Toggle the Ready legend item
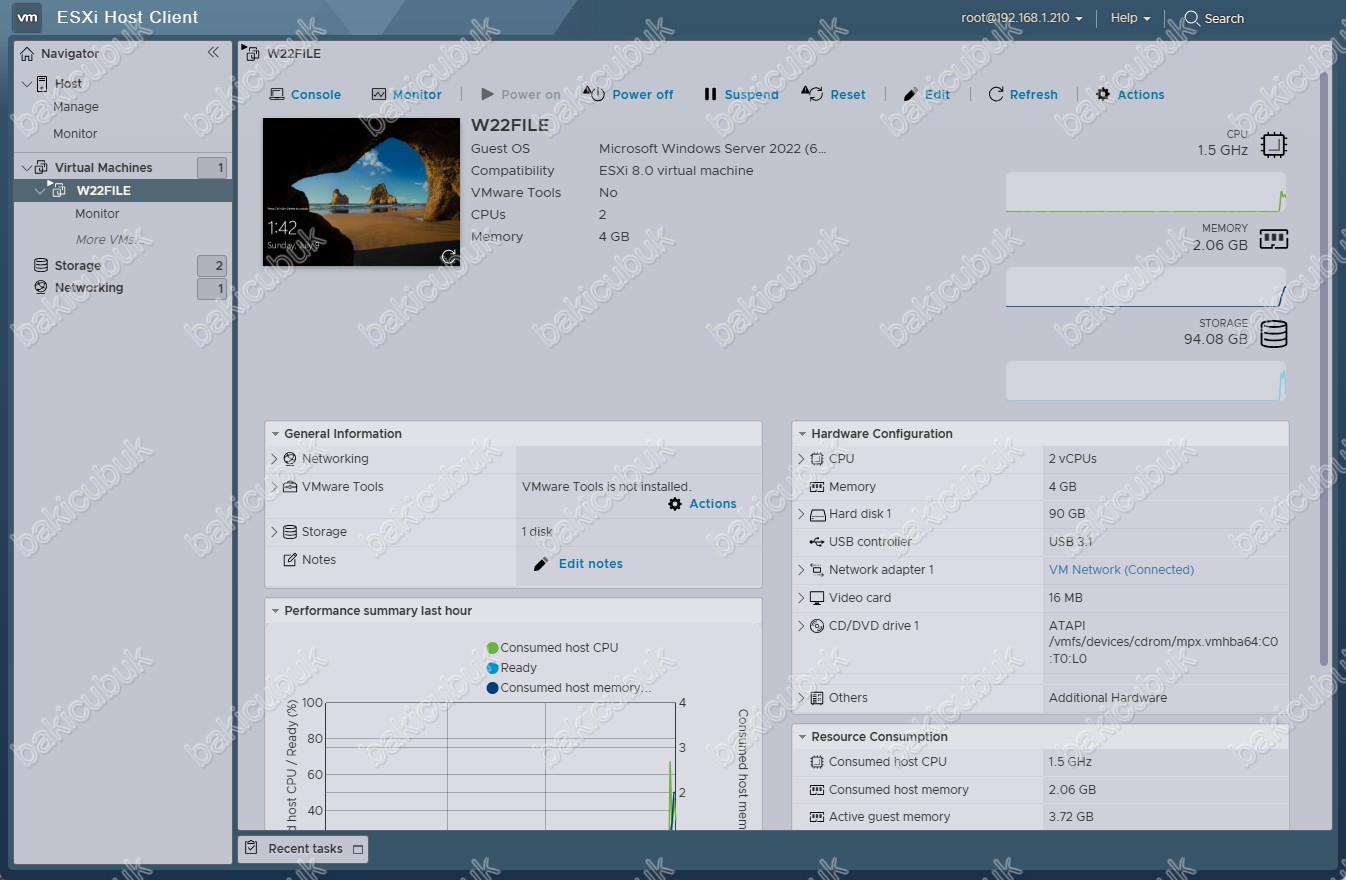The image size is (1346, 880). coord(512,668)
